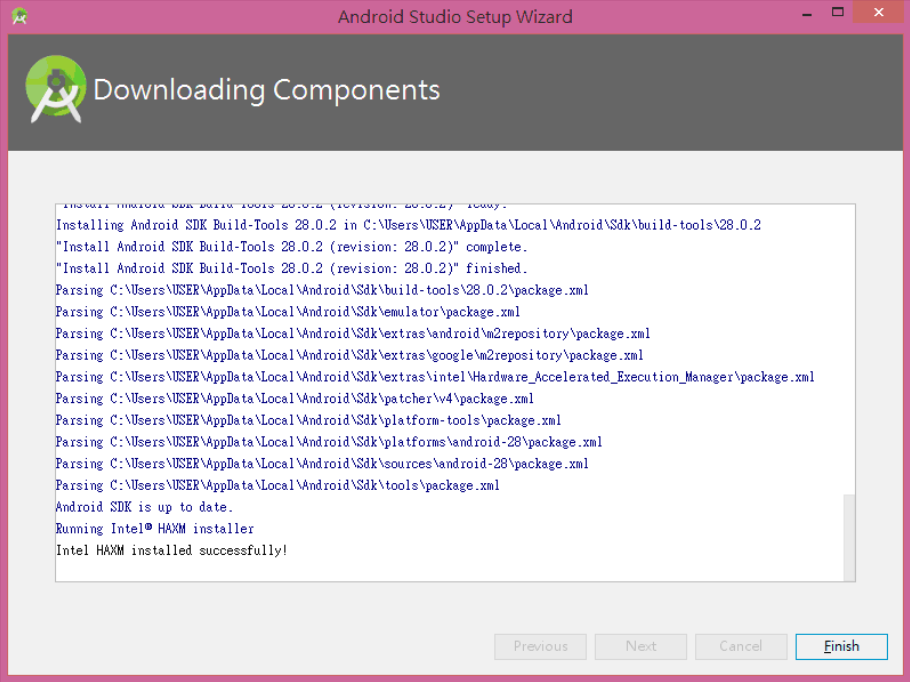Click the disabled Cancel button
The image size is (910, 682).
pyautogui.click(x=741, y=646)
